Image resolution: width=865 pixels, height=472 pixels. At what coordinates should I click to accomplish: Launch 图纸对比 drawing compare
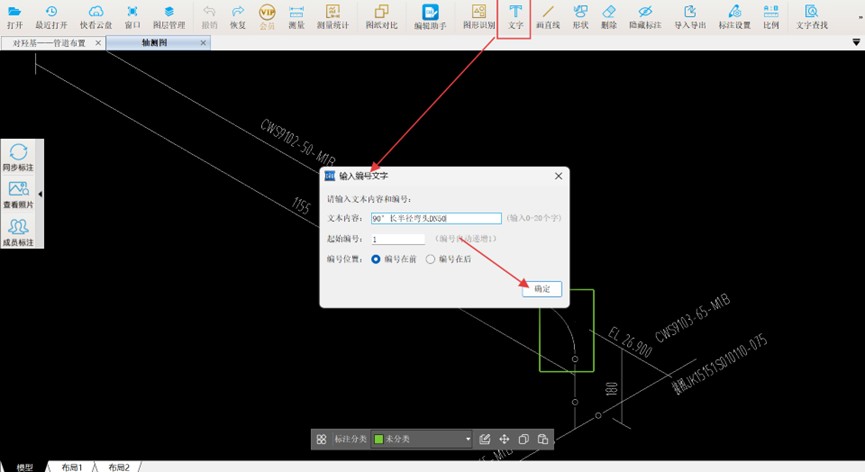(x=381, y=17)
